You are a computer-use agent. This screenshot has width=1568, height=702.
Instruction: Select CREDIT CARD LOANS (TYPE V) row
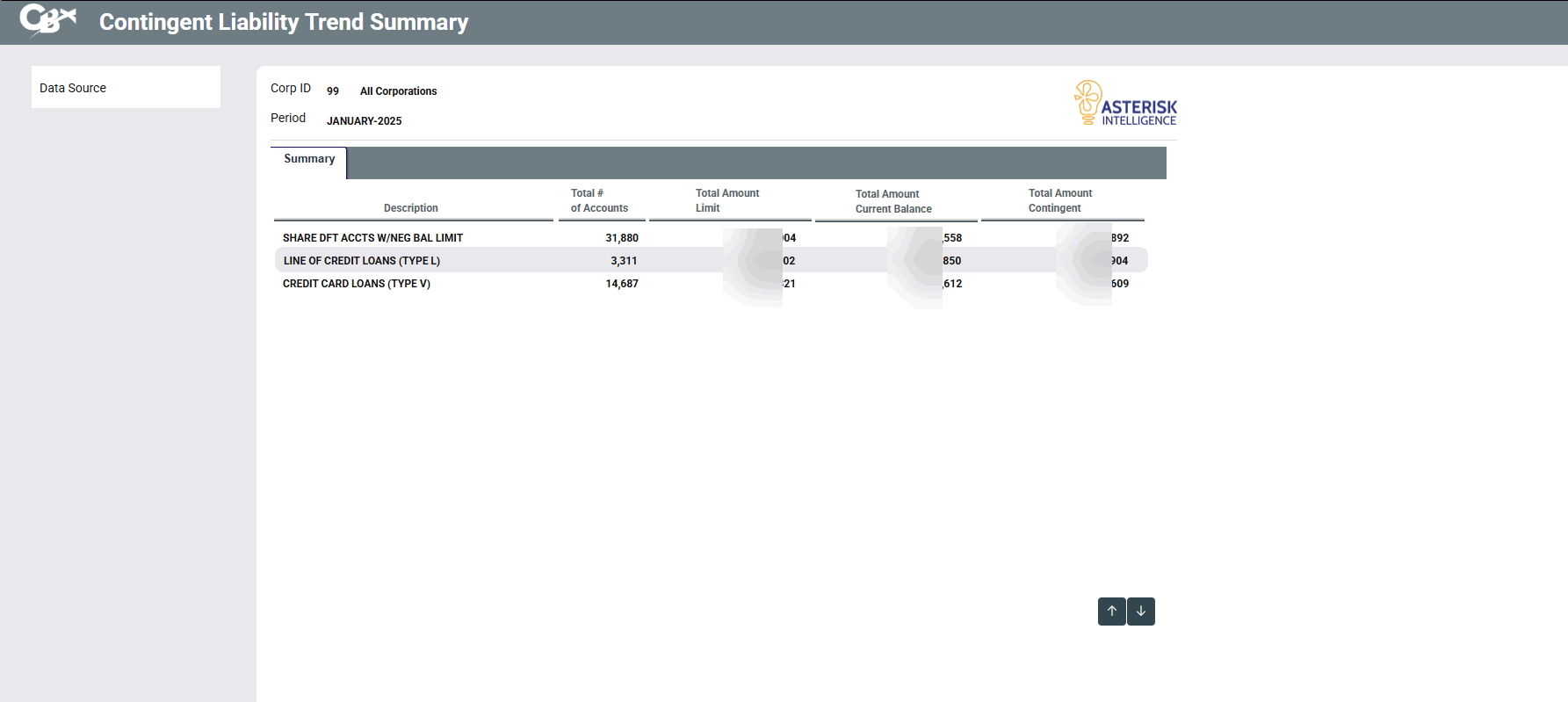coord(357,284)
